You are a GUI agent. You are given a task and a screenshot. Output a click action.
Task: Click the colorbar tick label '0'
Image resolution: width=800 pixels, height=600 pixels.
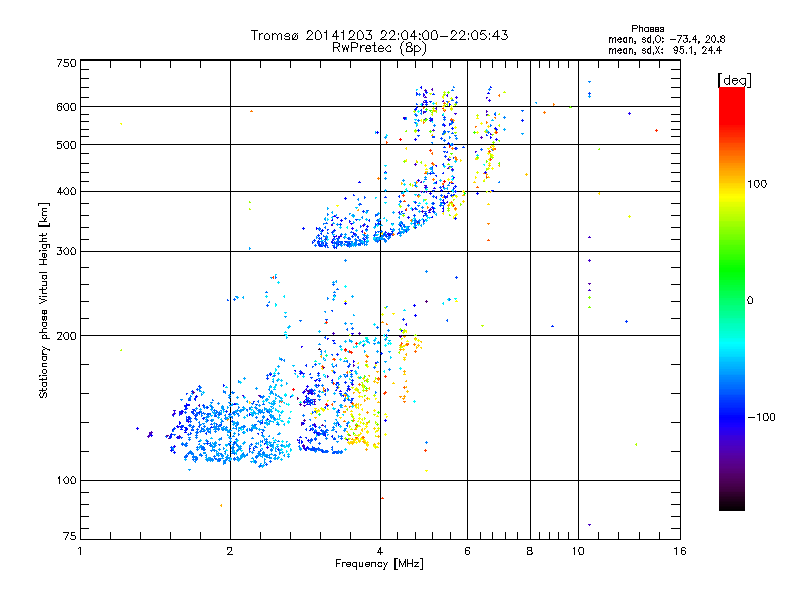(749, 301)
